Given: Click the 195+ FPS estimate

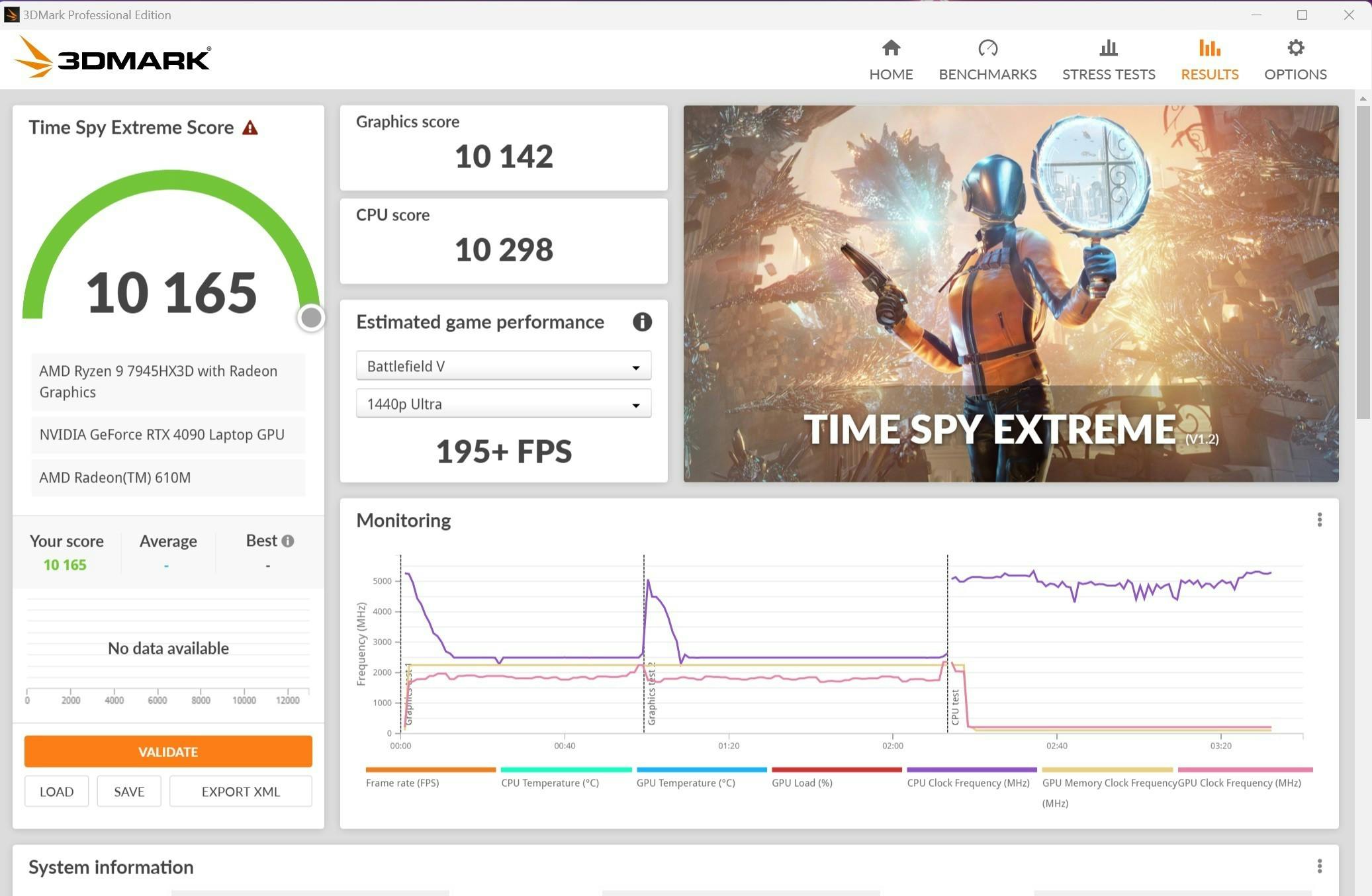Looking at the screenshot, I should [504, 451].
